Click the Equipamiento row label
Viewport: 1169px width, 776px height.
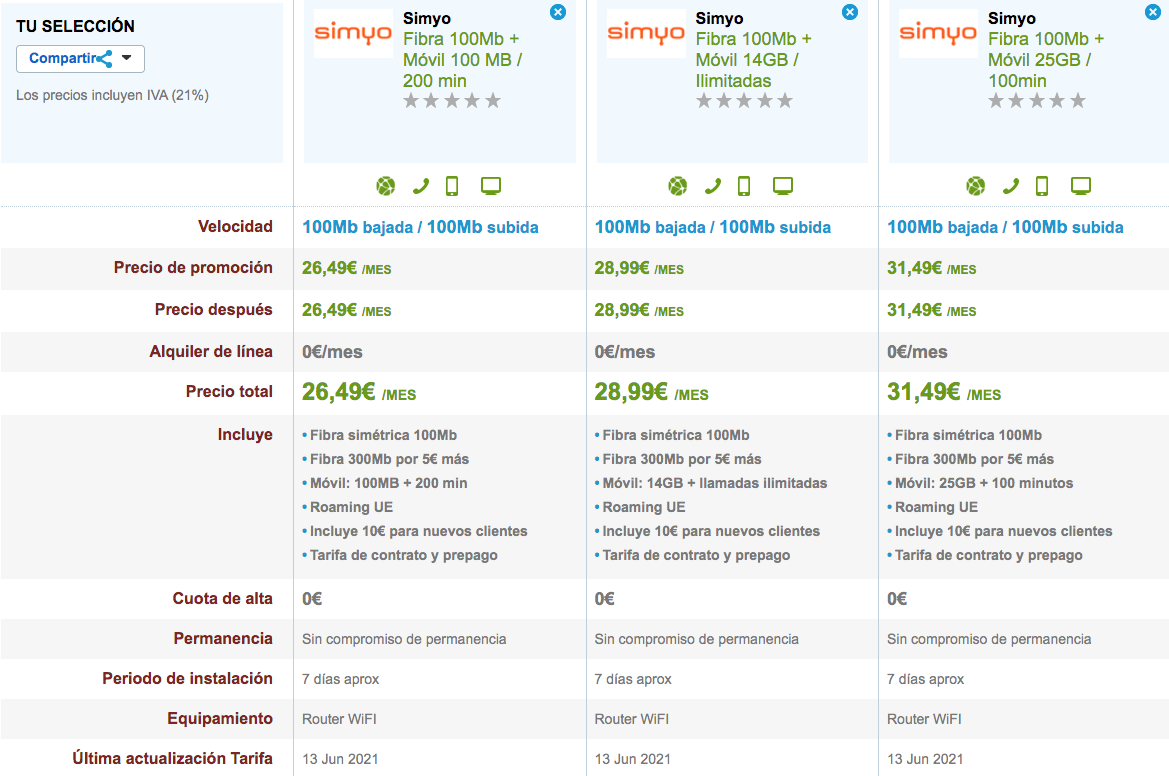(220, 719)
